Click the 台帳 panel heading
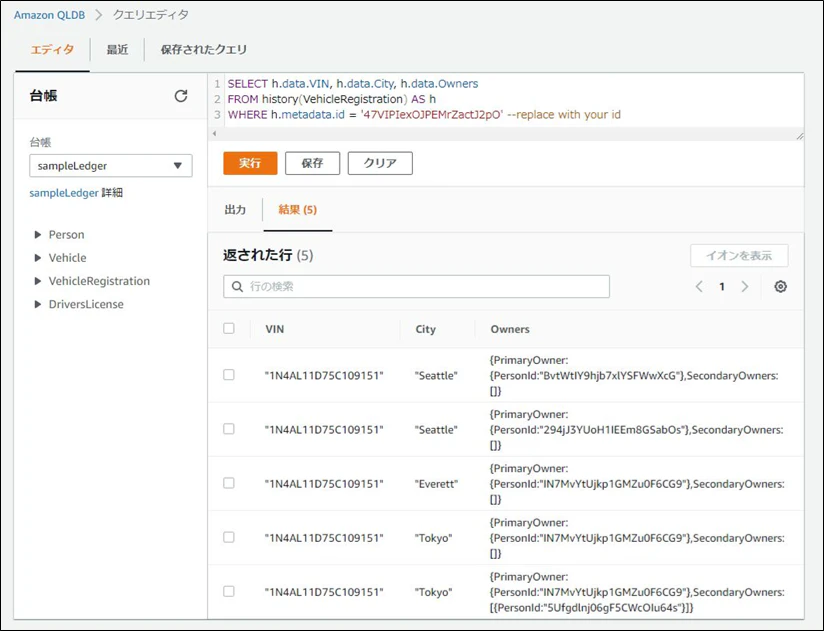The height and width of the screenshot is (631, 824). tap(44, 96)
